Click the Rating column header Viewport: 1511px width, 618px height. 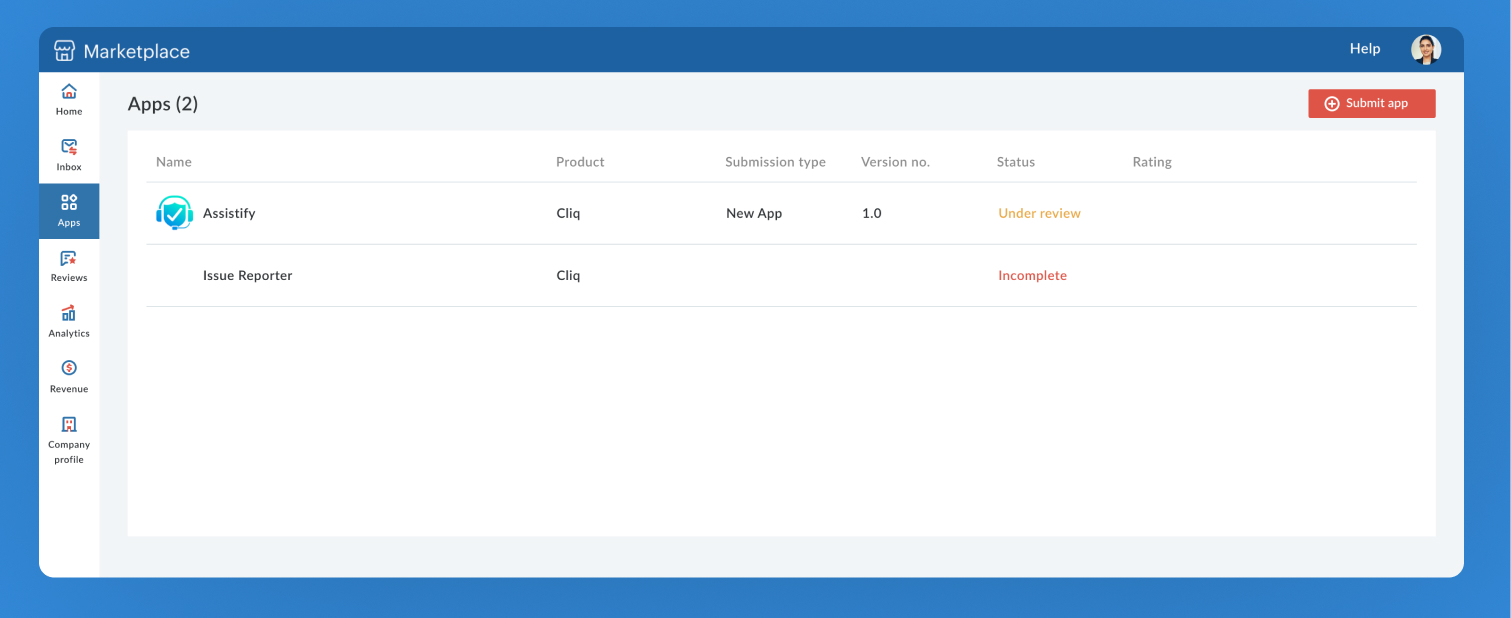coord(1152,161)
